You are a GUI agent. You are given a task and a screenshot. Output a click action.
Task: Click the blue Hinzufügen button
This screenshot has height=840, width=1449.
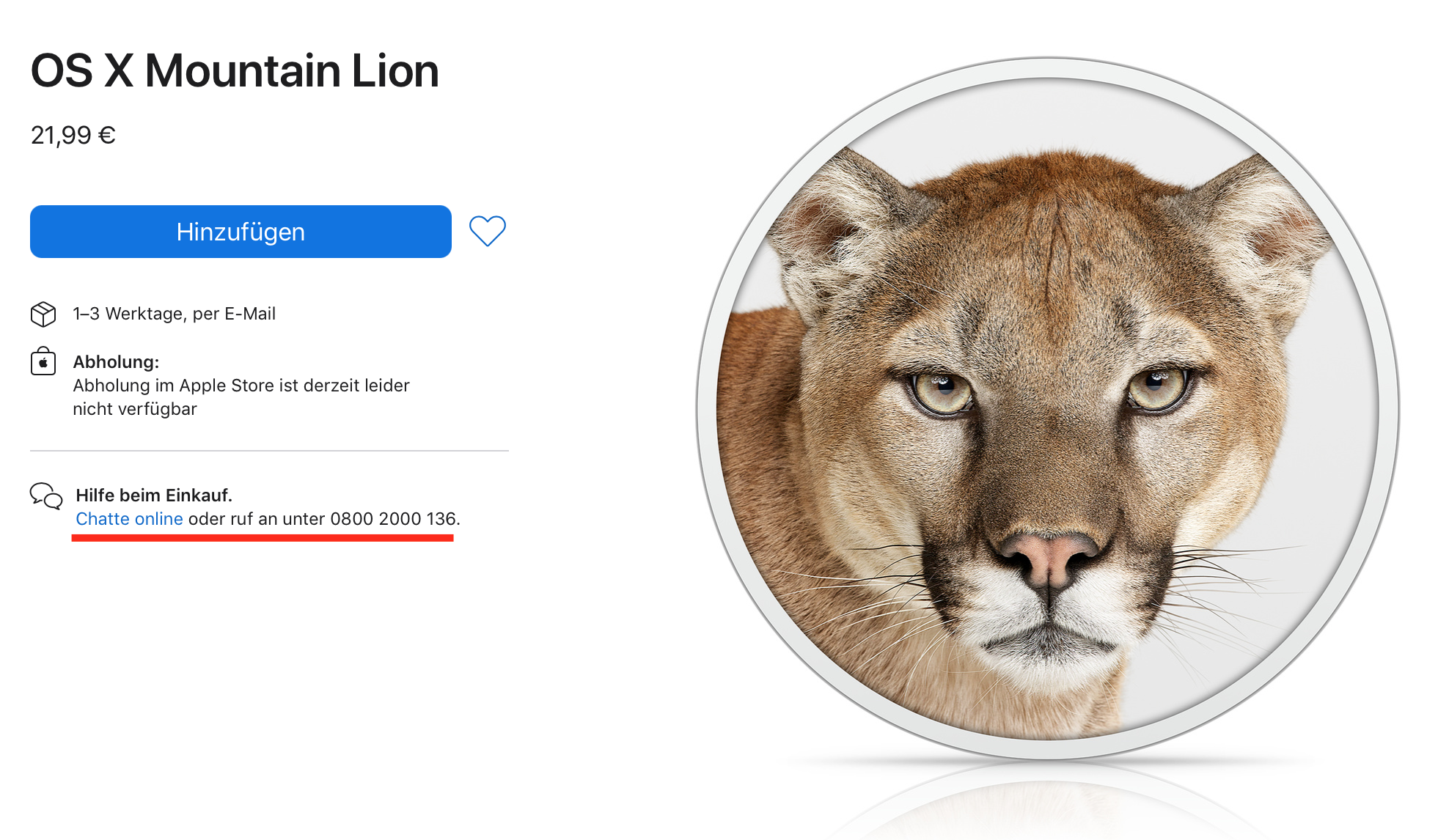[x=241, y=232]
